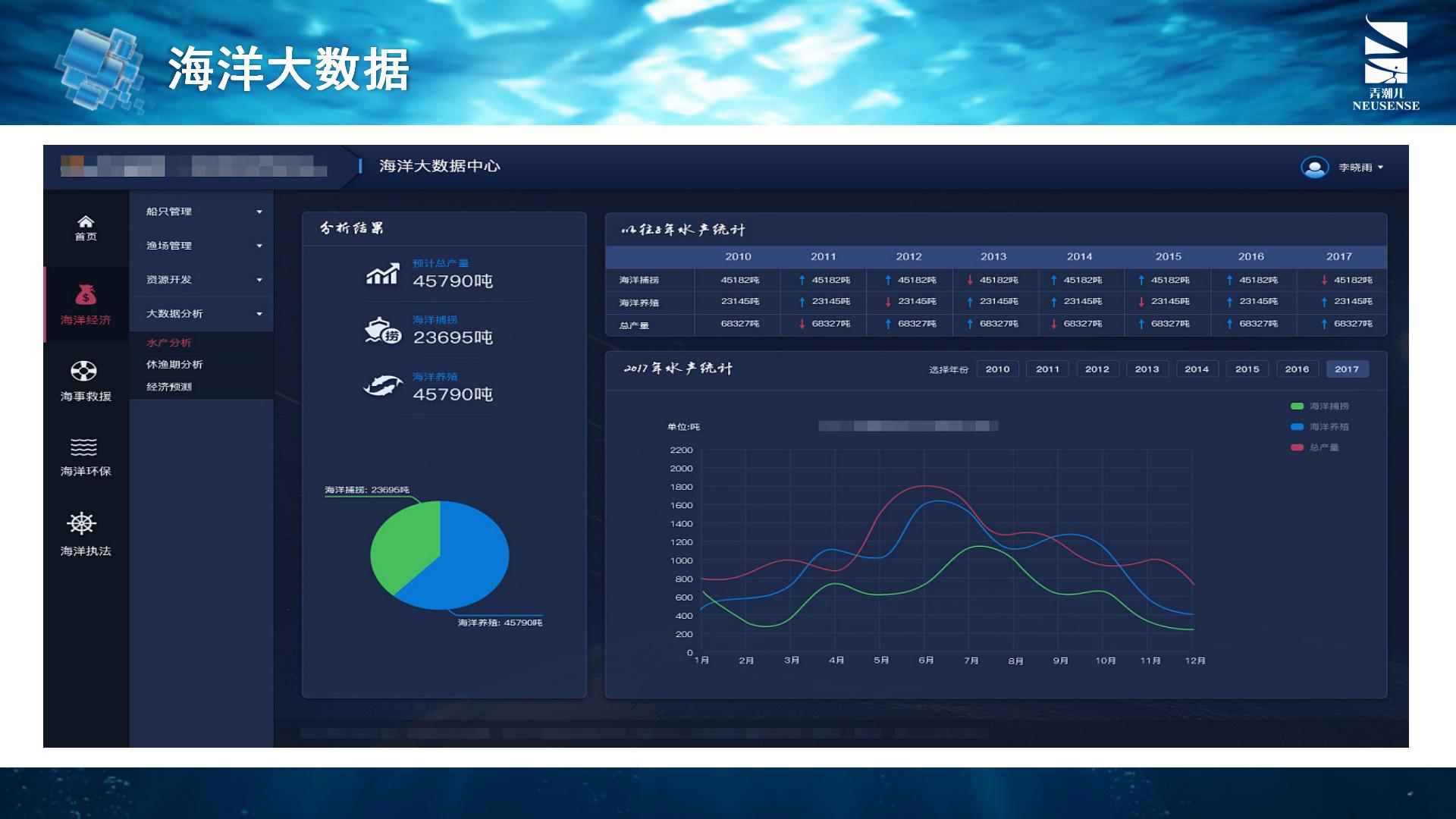Select the 休渔期分析 submenu item
This screenshot has height=819, width=1456.
pos(174,365)
